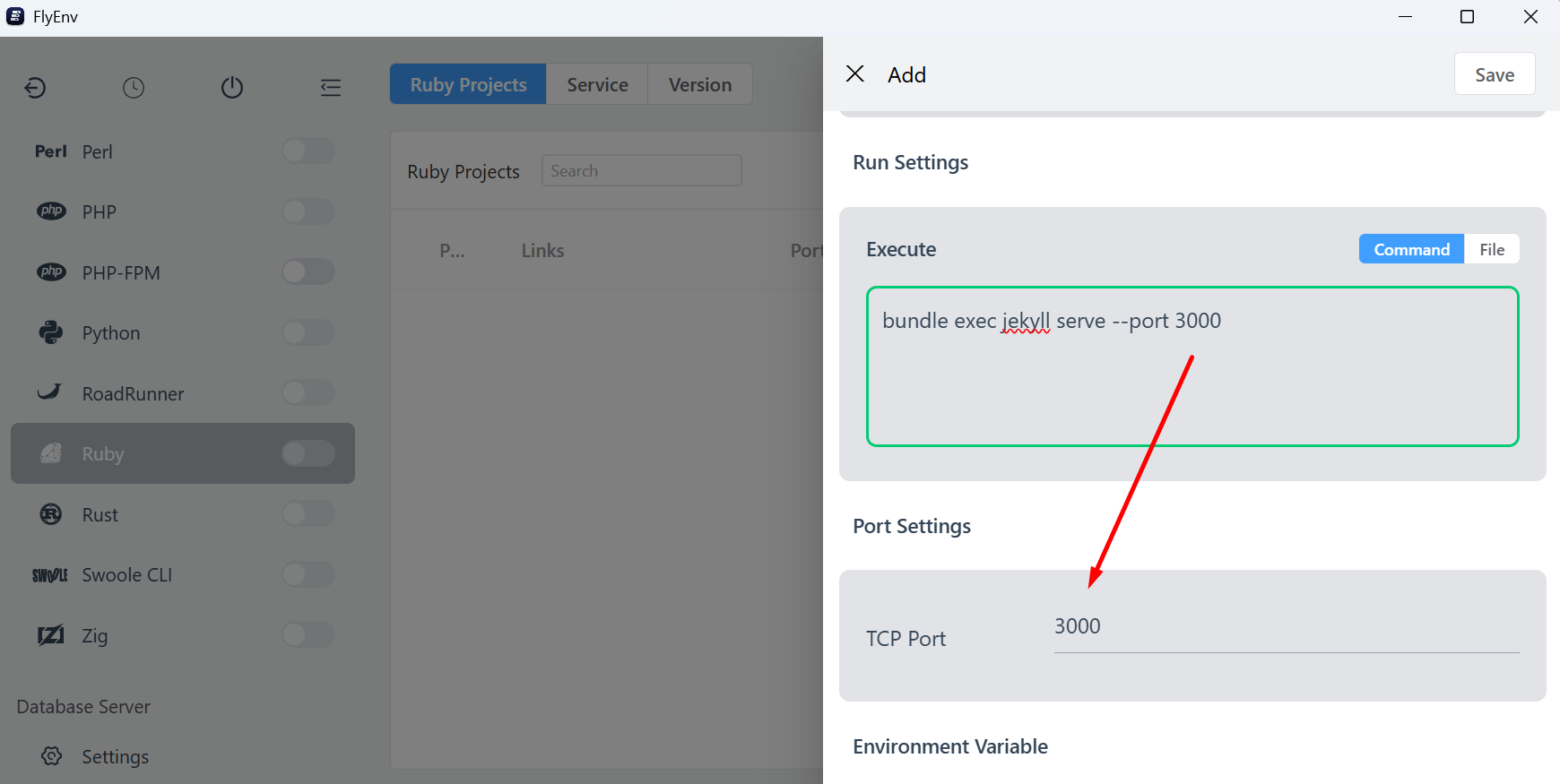Turn on the Swoole CLI switch
This screenshot has width=1560, height=784.
(308, 574)
